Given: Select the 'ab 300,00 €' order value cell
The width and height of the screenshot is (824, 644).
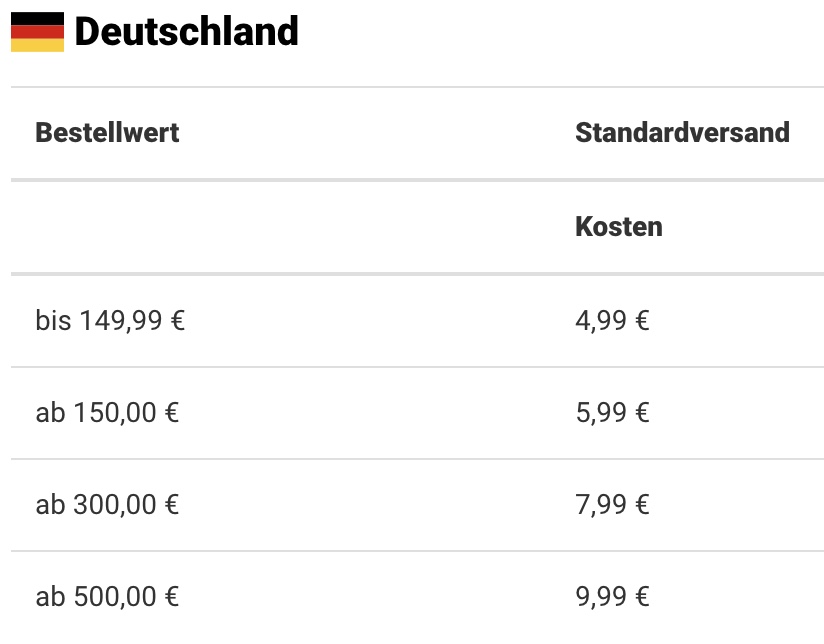Looking at the screenshot, I should pos(107,504).
